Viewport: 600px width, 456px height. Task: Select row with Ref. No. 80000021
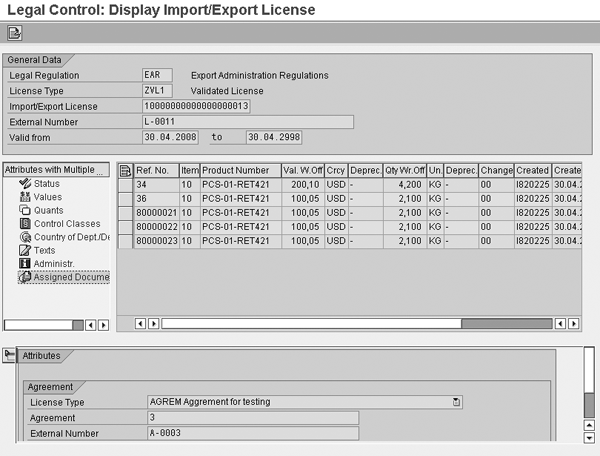coord(125,213)
